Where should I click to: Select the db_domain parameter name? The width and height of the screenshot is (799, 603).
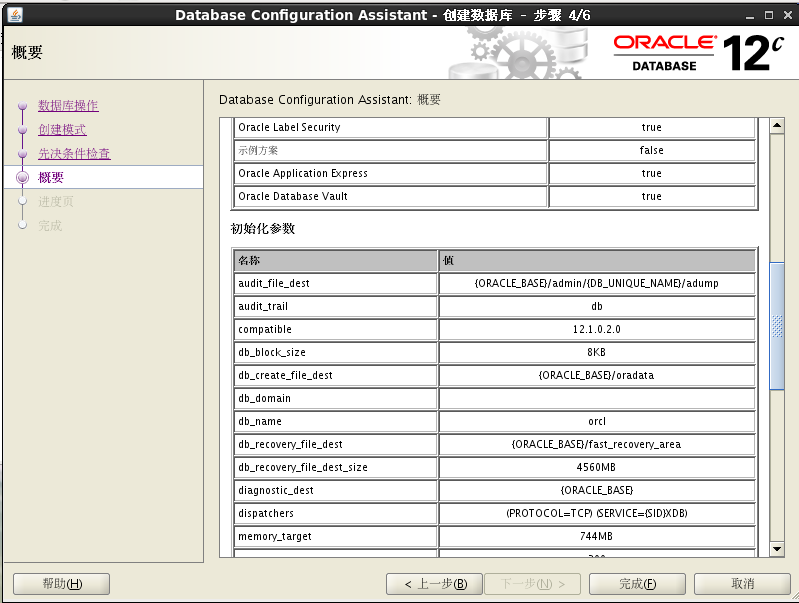coord(335,398)
